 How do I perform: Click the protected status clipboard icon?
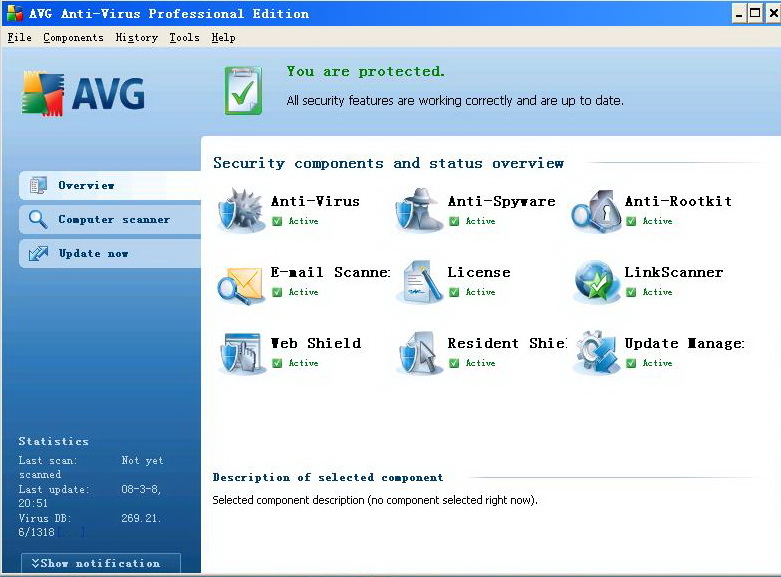(x=243, y=91)
